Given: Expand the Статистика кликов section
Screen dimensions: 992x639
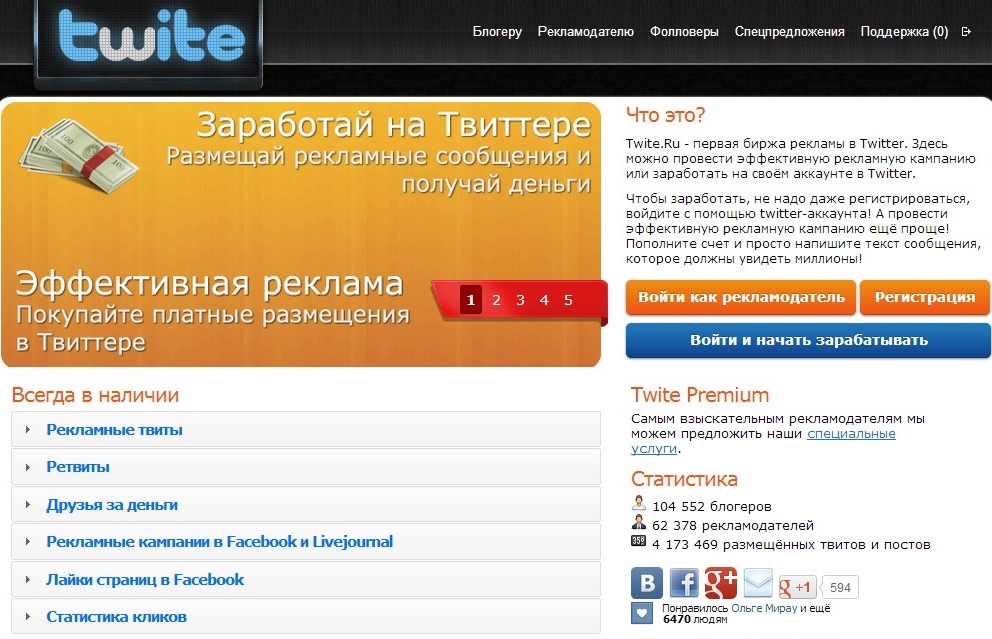Looking at the screenshot, I should click(x=306, y=616).
